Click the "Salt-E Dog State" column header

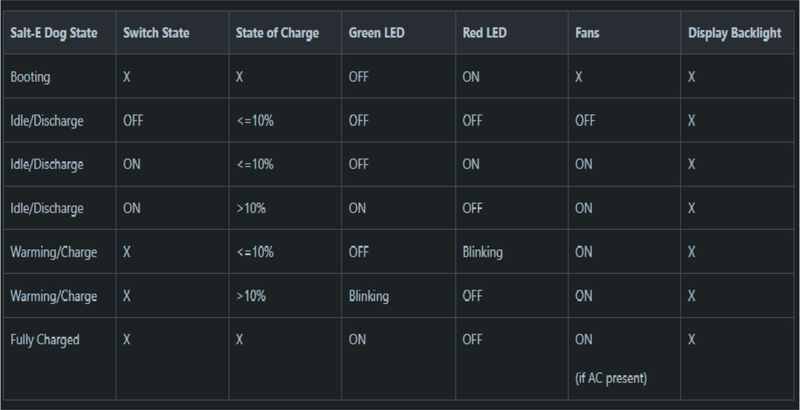[x=54, y=33]
